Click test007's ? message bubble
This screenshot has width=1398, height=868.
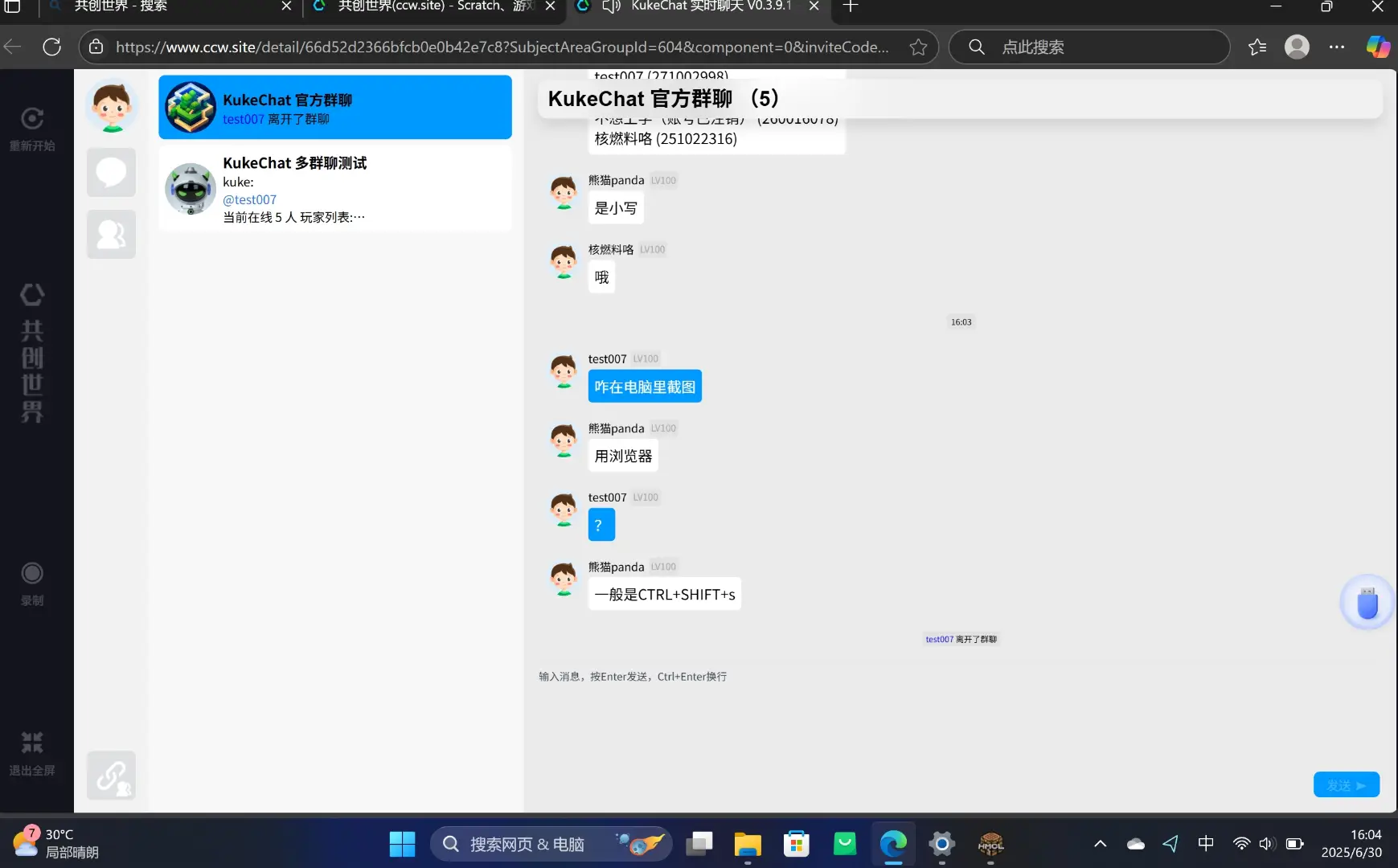601,525
